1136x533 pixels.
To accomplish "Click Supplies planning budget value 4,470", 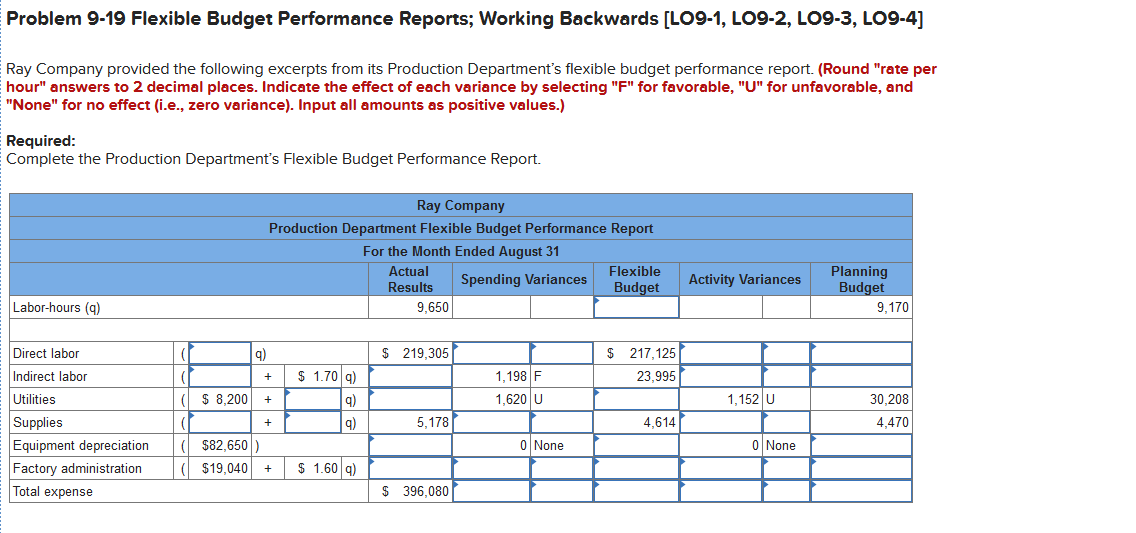I will tap(893, 422).
